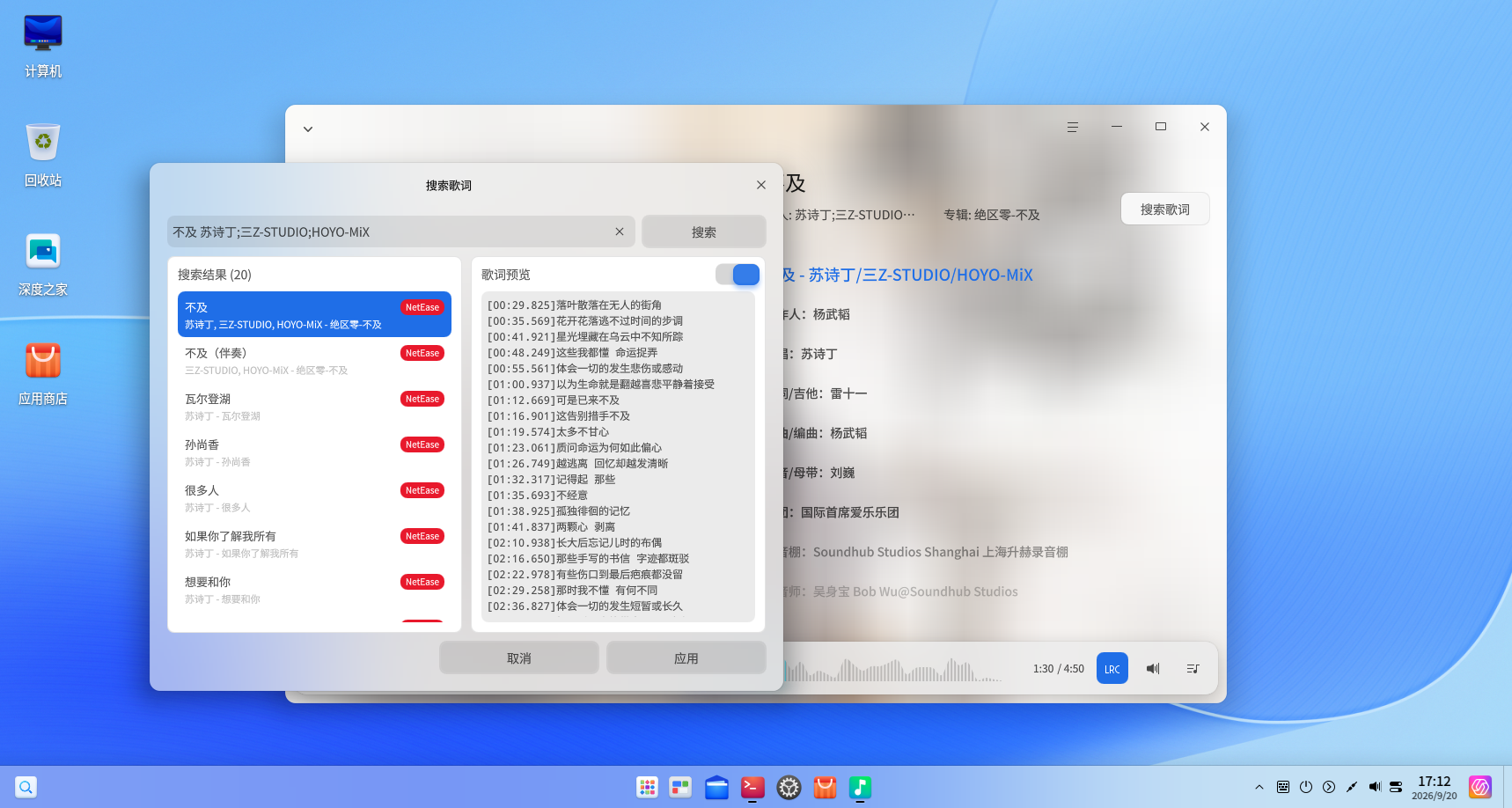This screenshot has width=1512, height=808.
Task: Select the 不及 (伴奏) search result
Action: [x=314, y=360]
